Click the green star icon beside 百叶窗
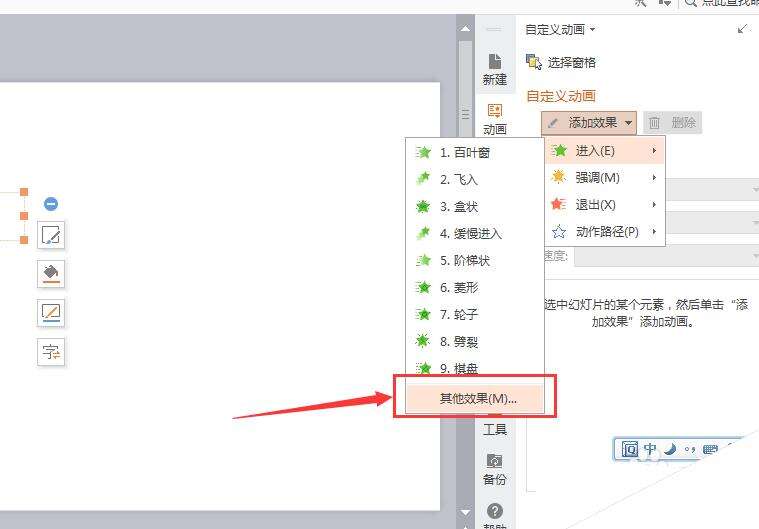Viewport: 759px width, 529px height. (423, 153)
